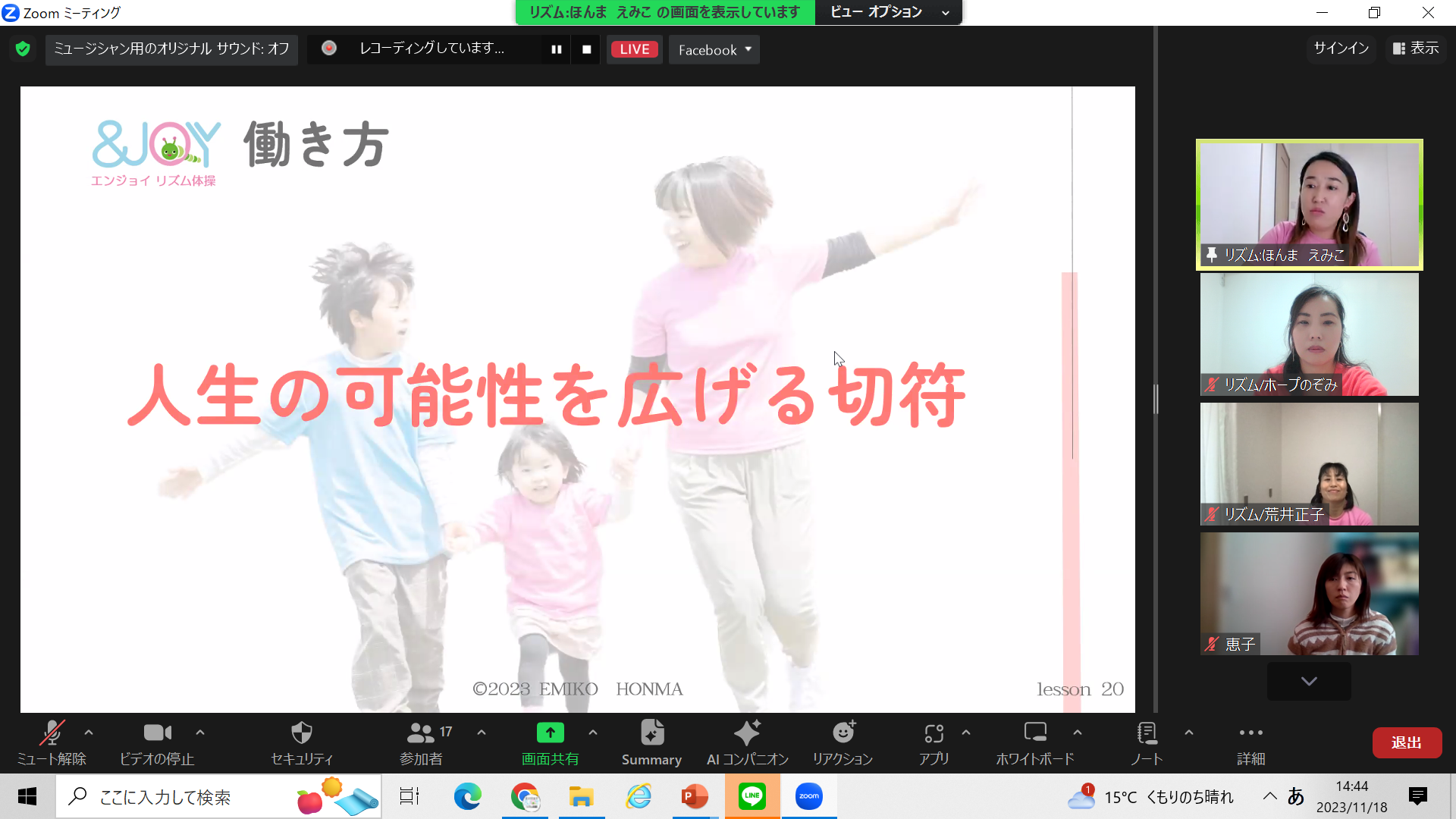
Task: Expand audio options arrow next to ミュート解除
Action: coord(89,733)
